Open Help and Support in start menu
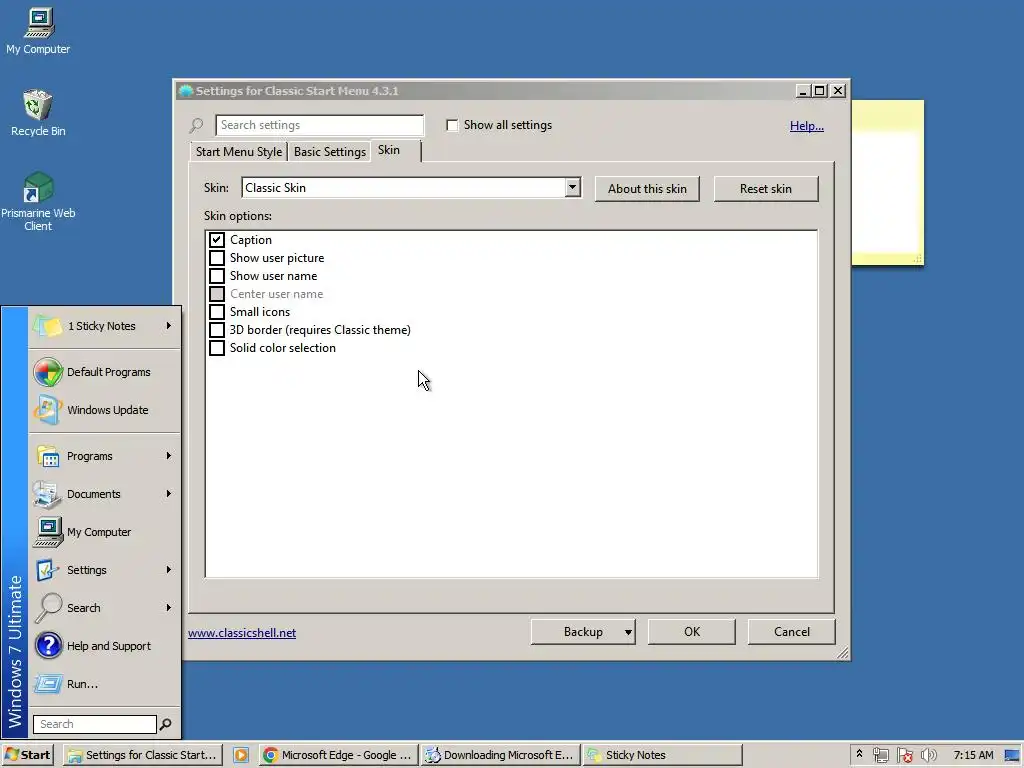Viewport: 1024px width, 768px height. coord(104,646)
